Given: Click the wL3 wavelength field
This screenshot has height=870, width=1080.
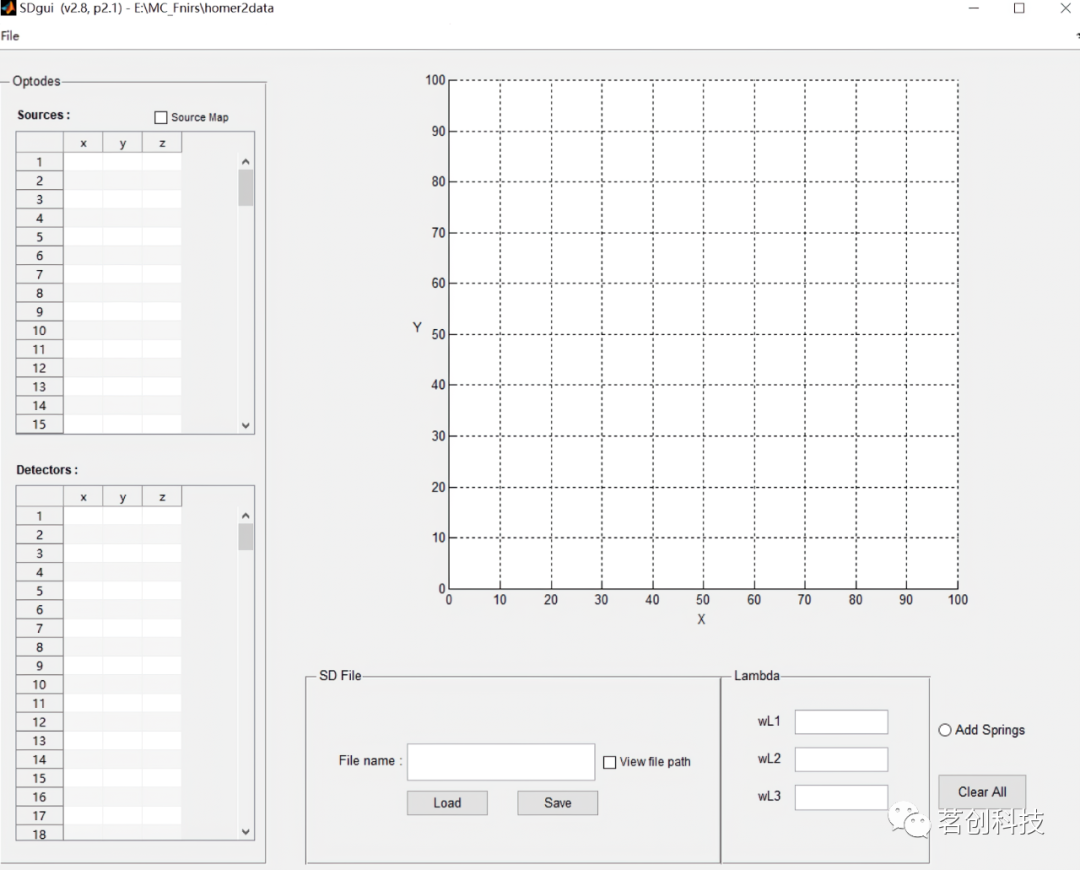Looking at the screenshot, I should click(841, 797).
